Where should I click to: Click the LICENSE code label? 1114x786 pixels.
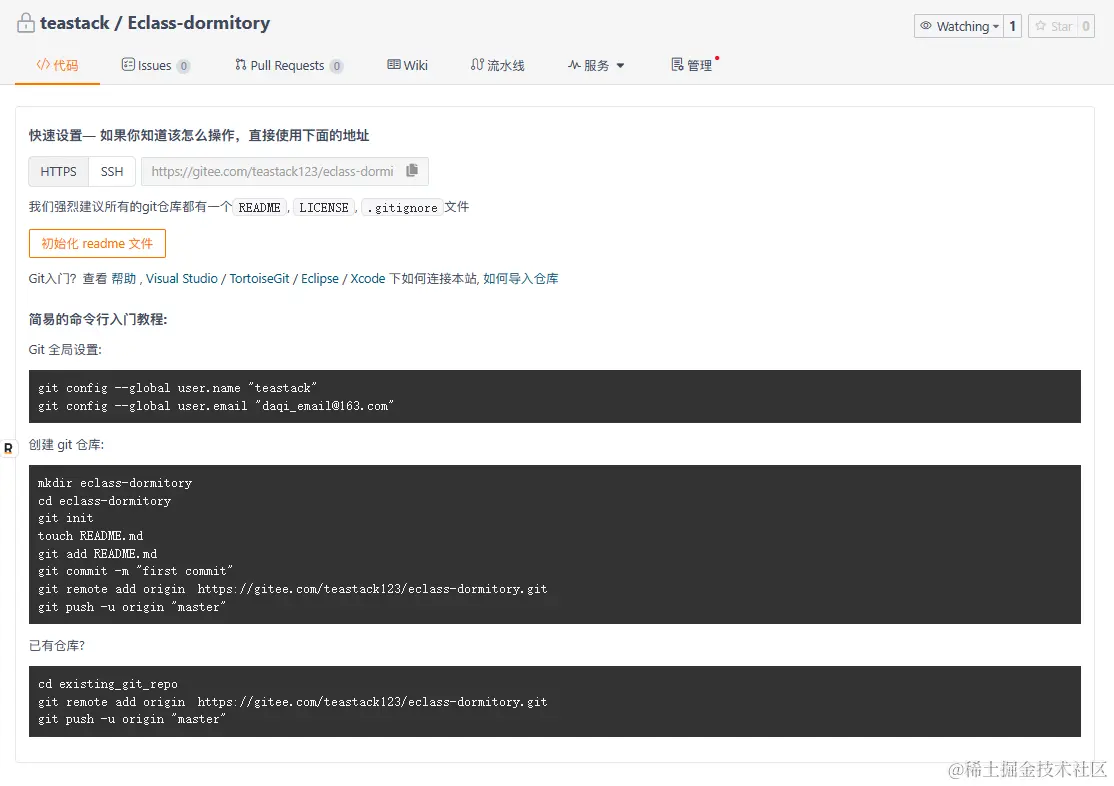point(324,208)
